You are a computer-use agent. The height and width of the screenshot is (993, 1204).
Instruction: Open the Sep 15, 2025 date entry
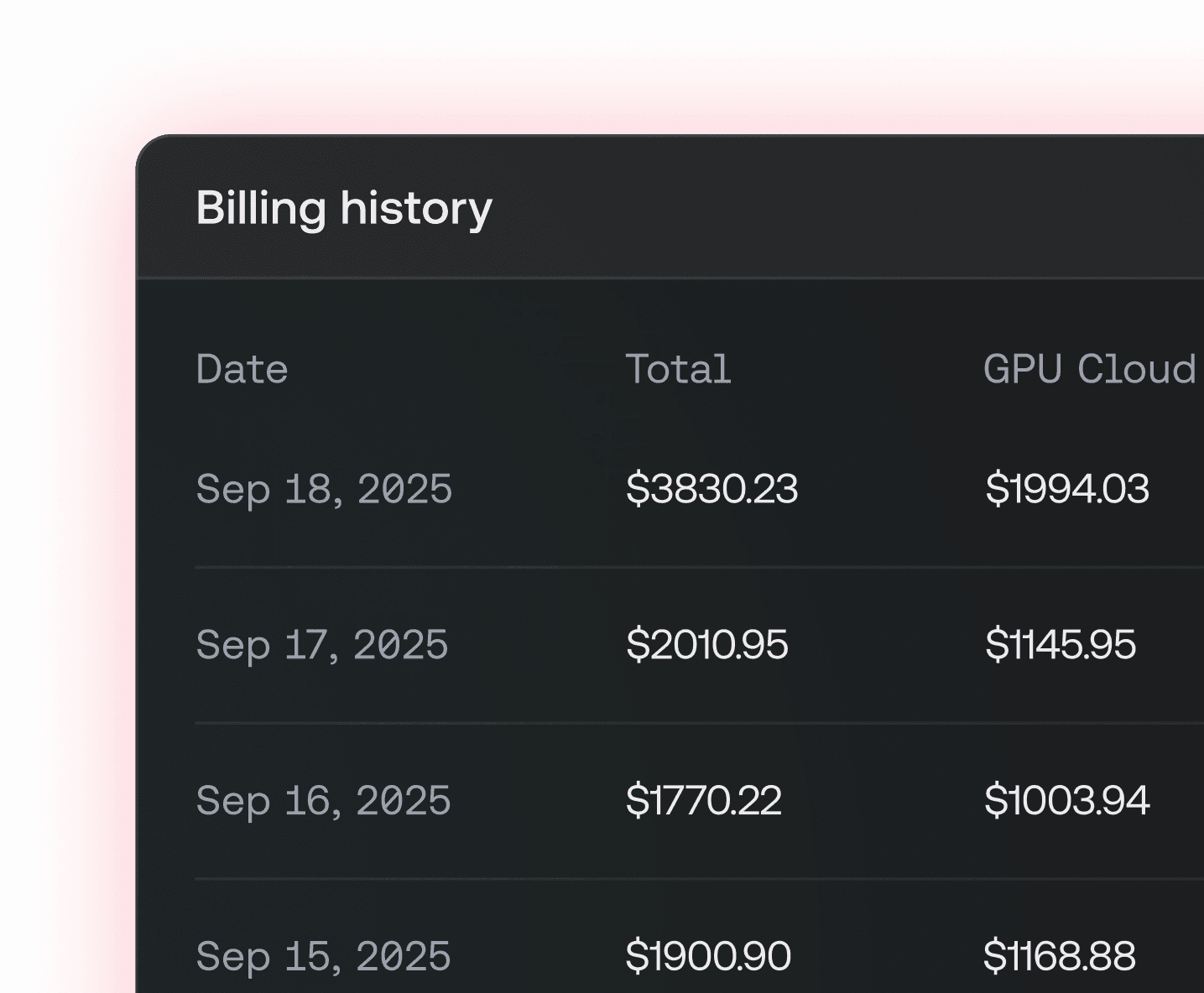click(x=324, y=955)
